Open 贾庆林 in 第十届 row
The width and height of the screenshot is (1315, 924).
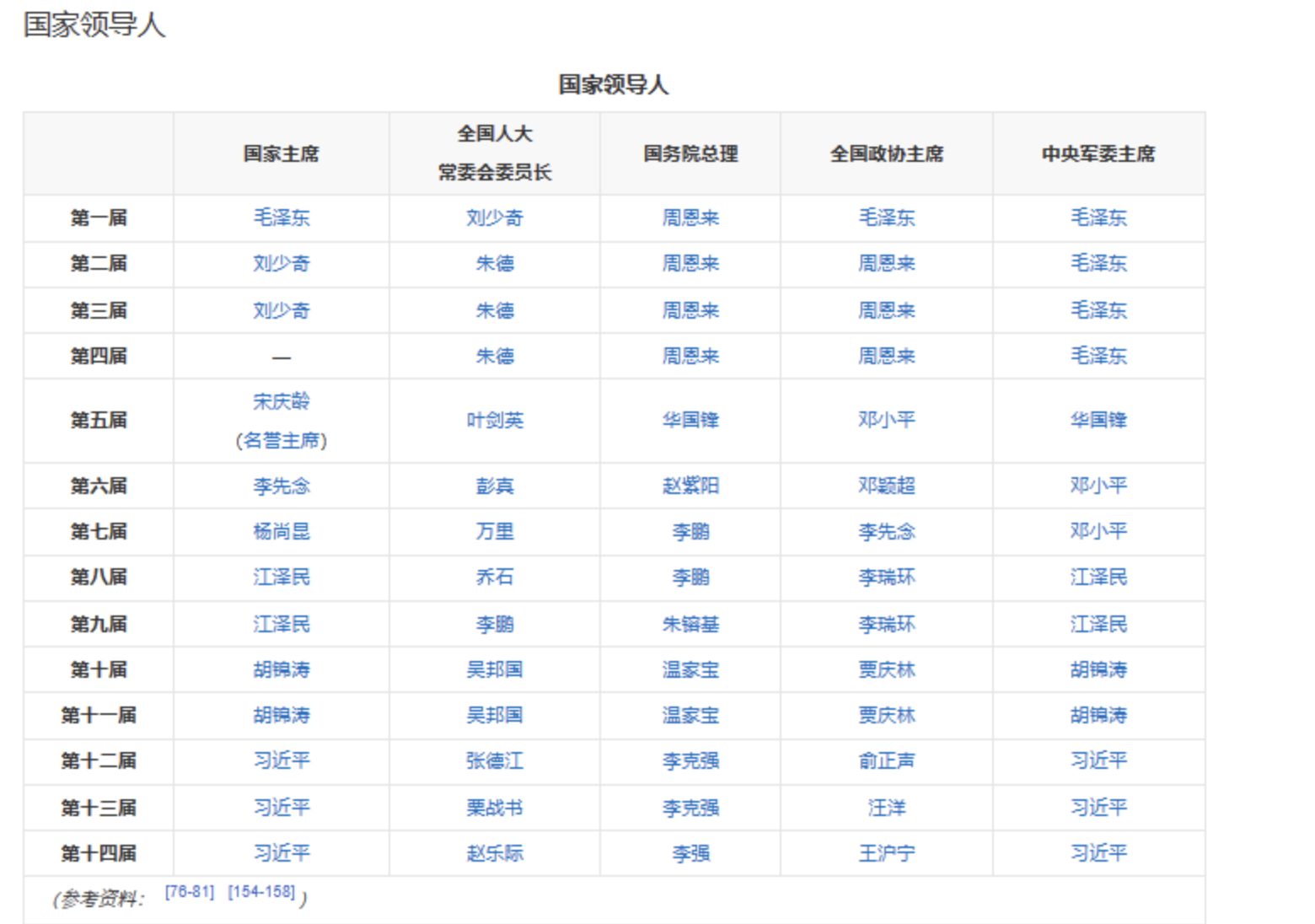pos(887,669)
